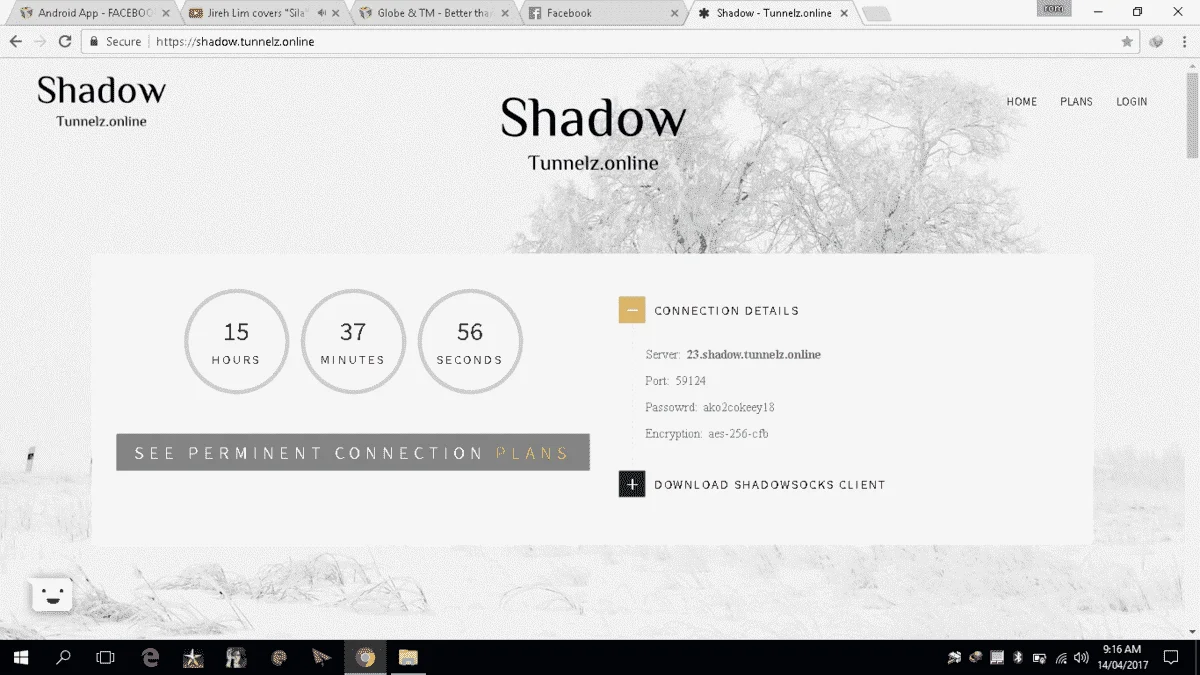This screenshot has width=1200, height=675.
Task: Click the taskbar clock 9:16 AM
Action: pos(1122,657)
